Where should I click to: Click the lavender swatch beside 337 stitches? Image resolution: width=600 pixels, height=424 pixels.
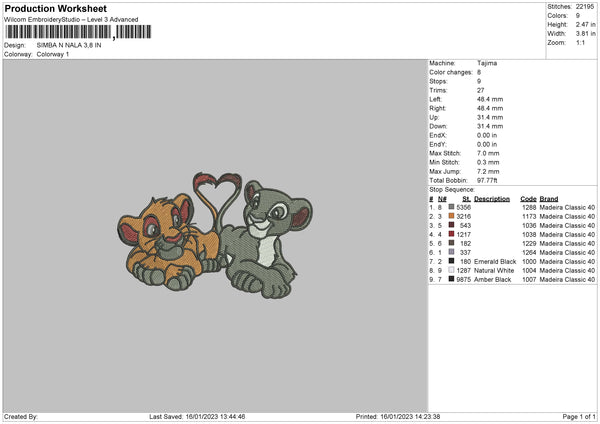[x=452, y=252]
